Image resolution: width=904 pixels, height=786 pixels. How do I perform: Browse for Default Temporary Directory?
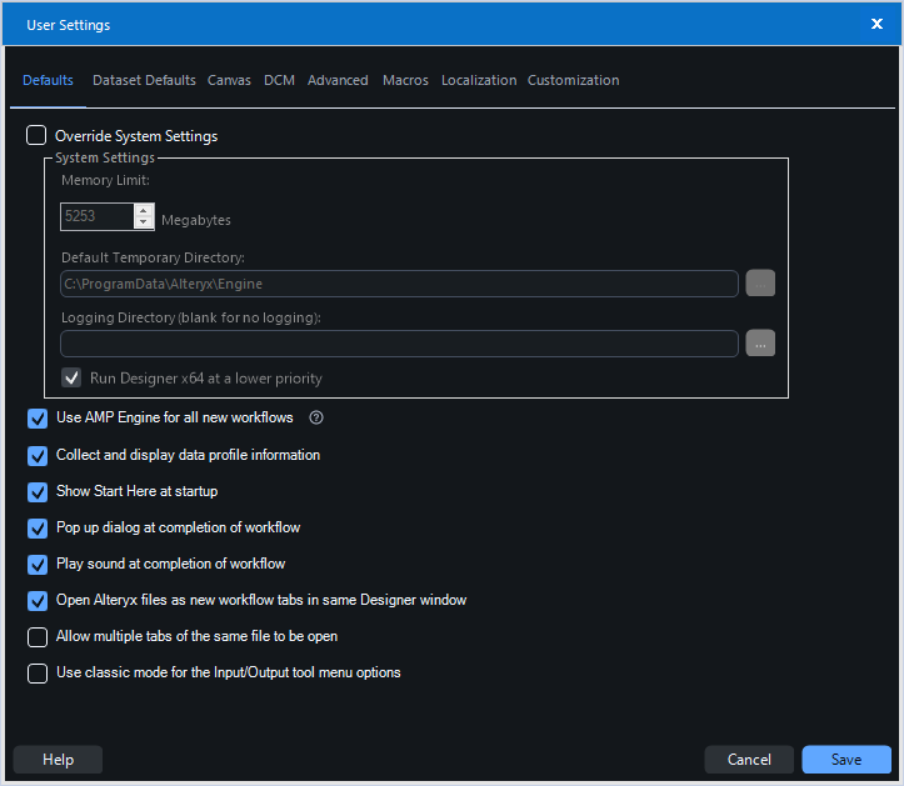coord(760,283)
